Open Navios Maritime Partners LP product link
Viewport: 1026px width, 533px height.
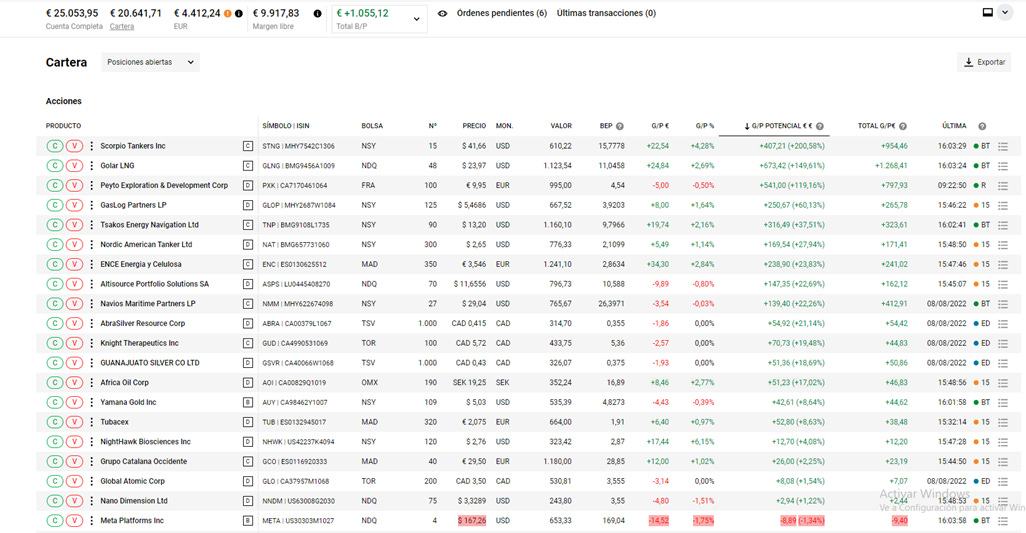(x=148, y=303)
